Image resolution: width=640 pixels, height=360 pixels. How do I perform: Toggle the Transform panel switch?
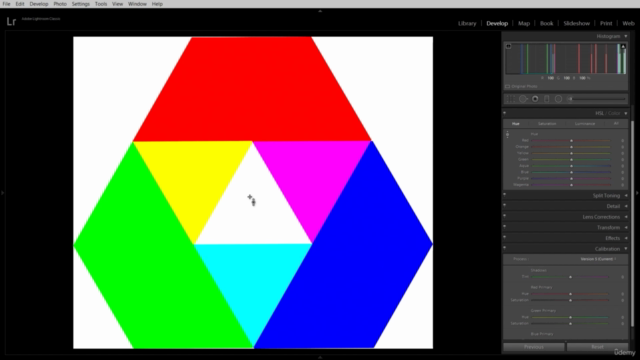pos(505,227)
